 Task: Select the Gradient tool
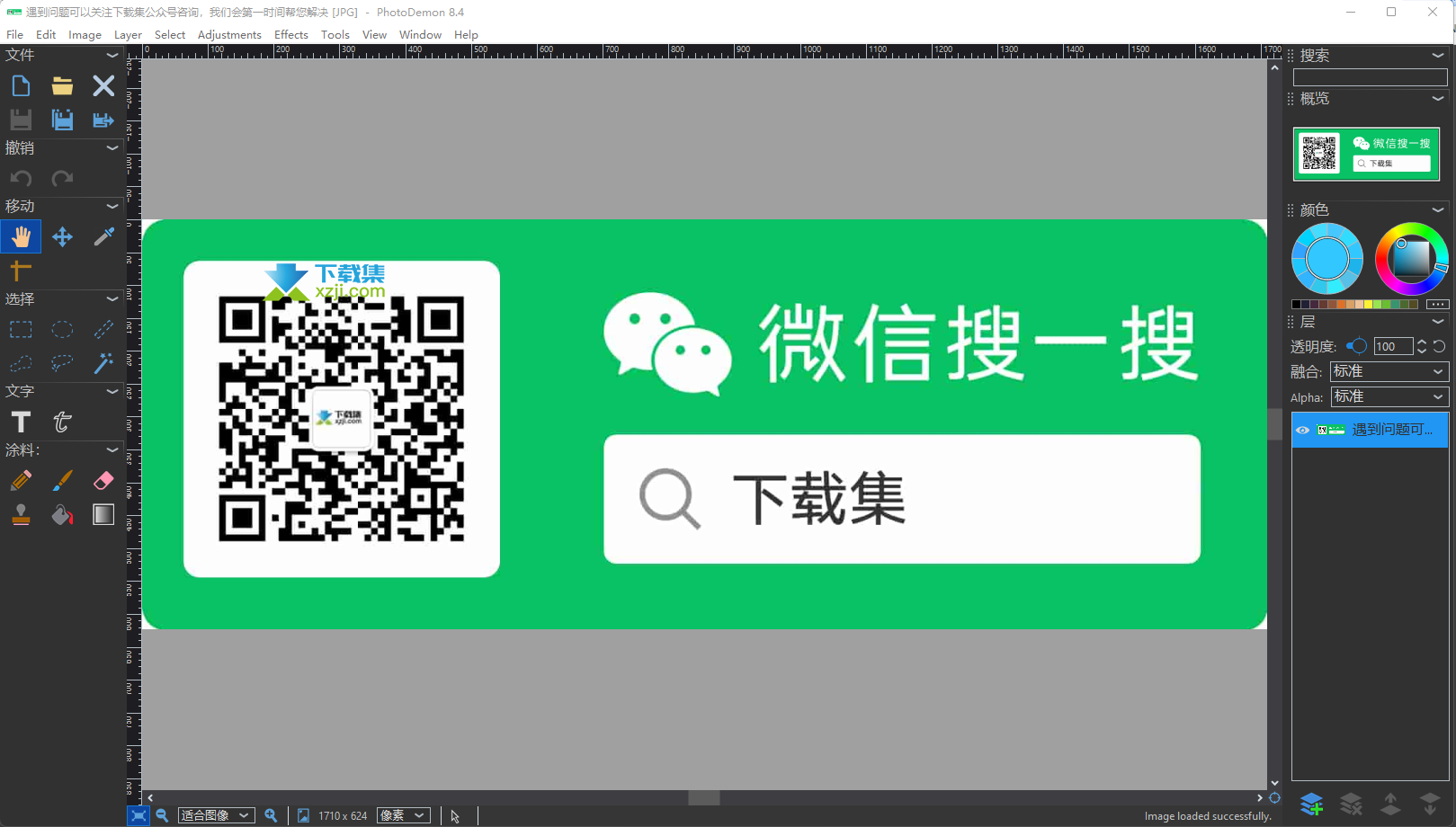[x=103, y=514]
